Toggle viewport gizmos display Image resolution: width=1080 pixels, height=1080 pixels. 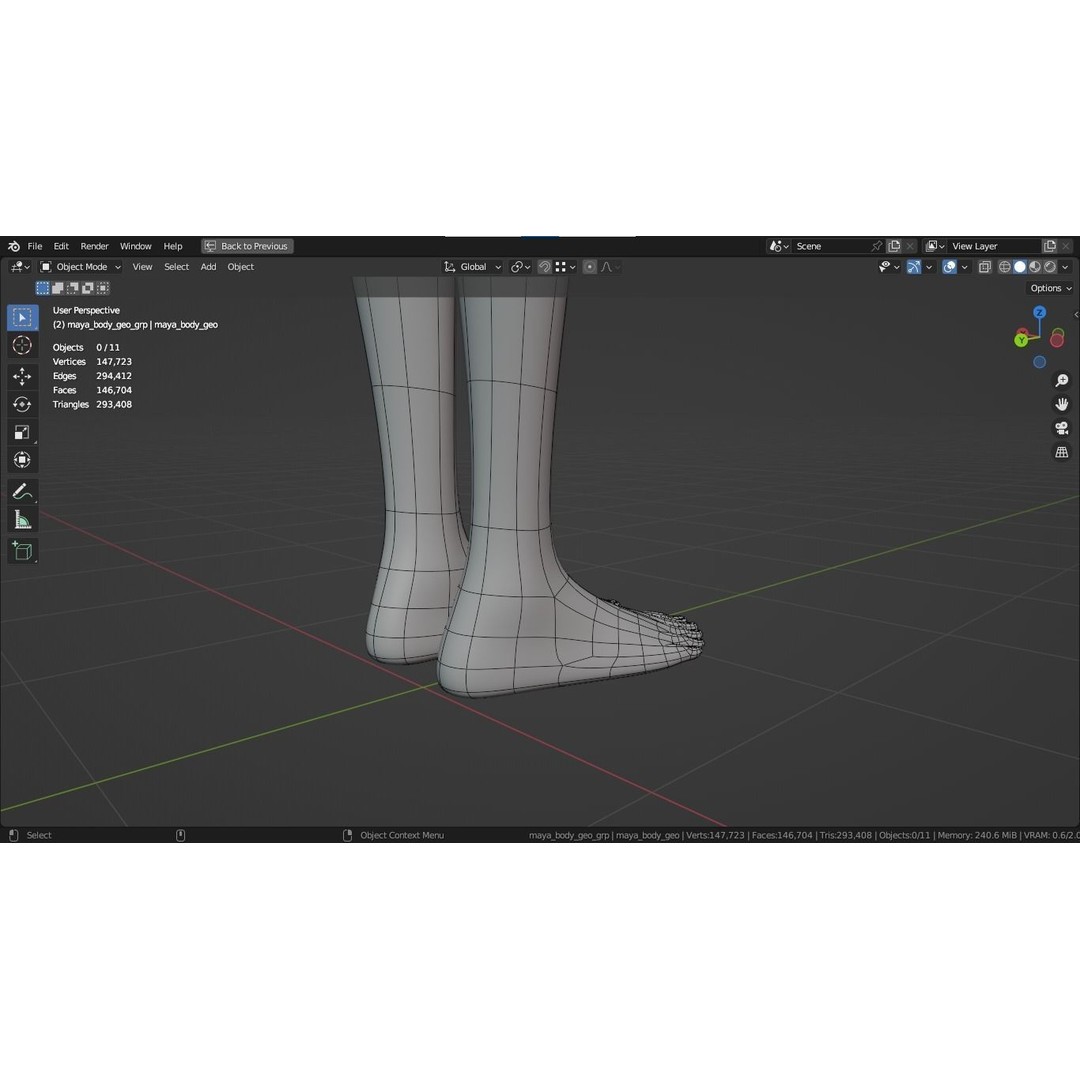[914, 267]
